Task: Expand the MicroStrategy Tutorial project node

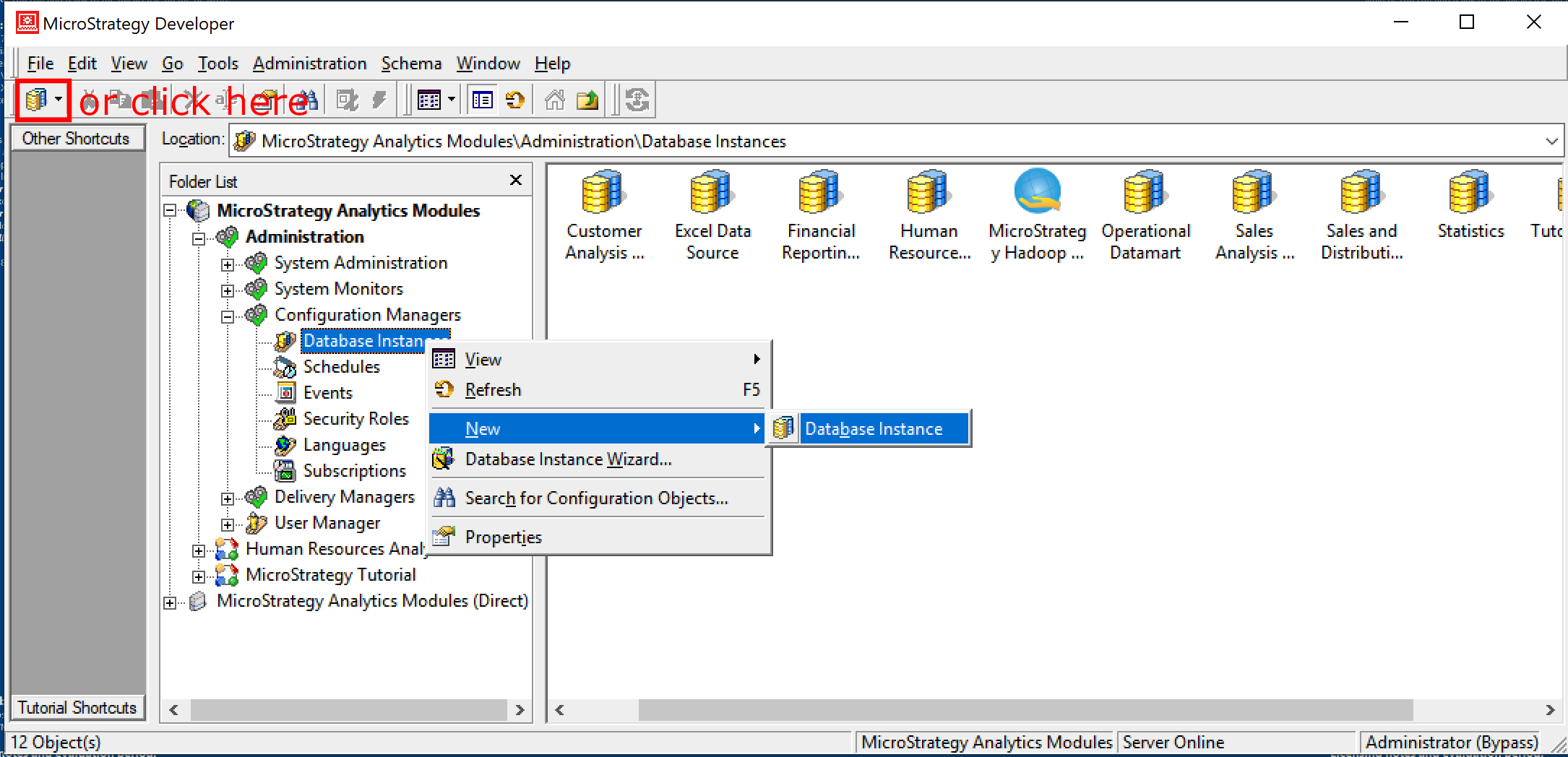Action: point(199,576)
